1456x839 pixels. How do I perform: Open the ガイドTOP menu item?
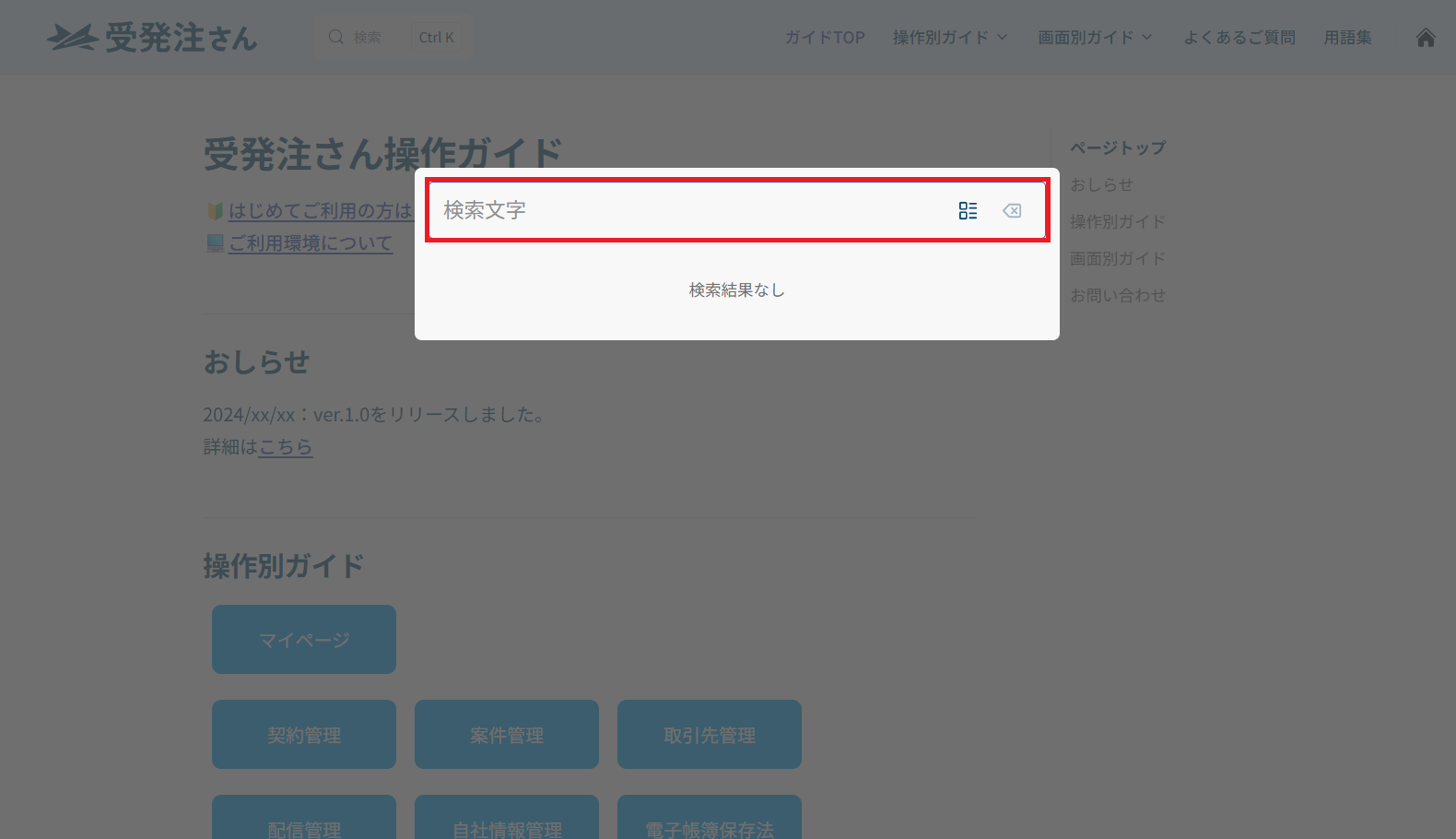coord(825,38)
